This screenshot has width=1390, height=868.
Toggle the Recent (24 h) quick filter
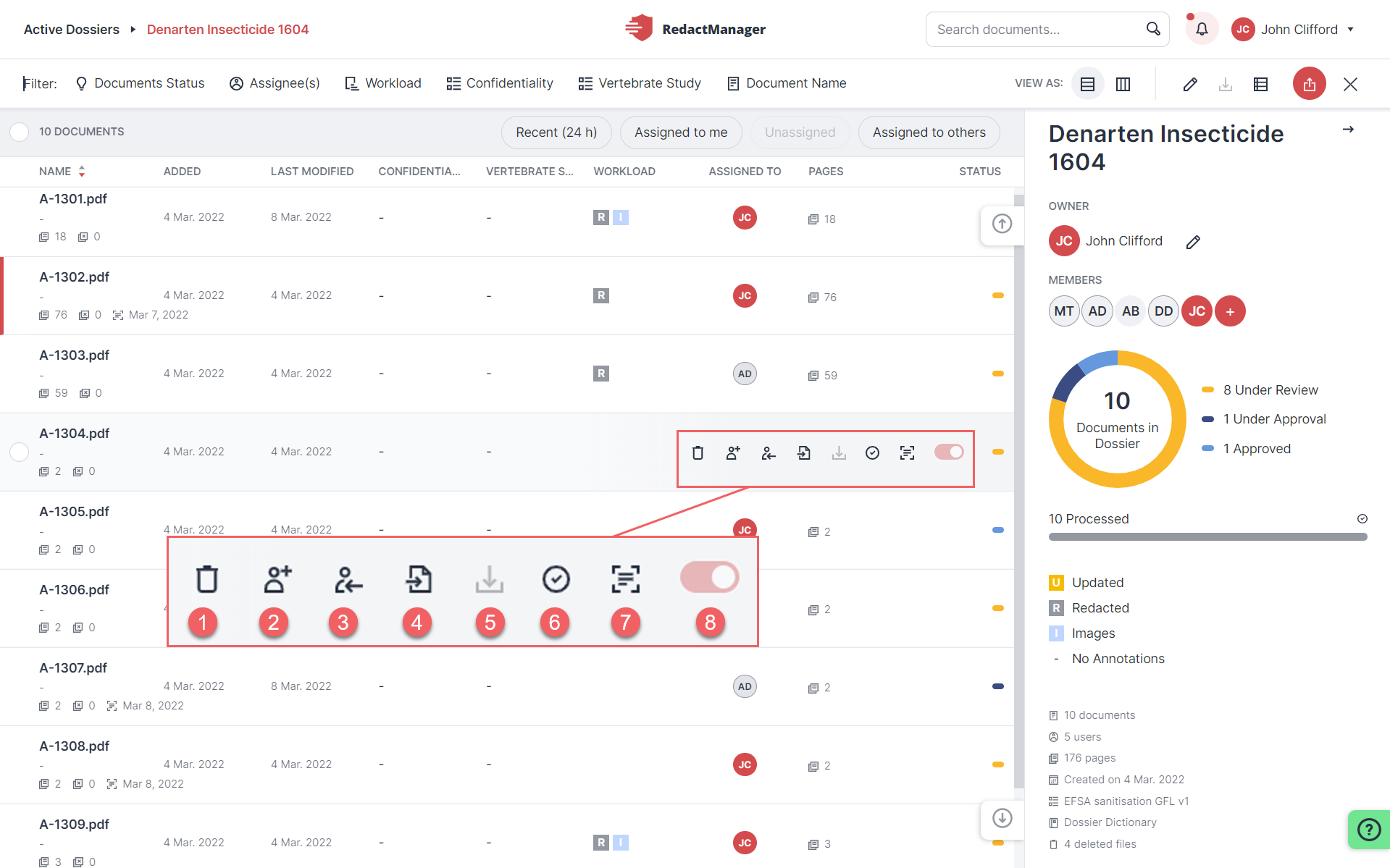coord(556,132)
